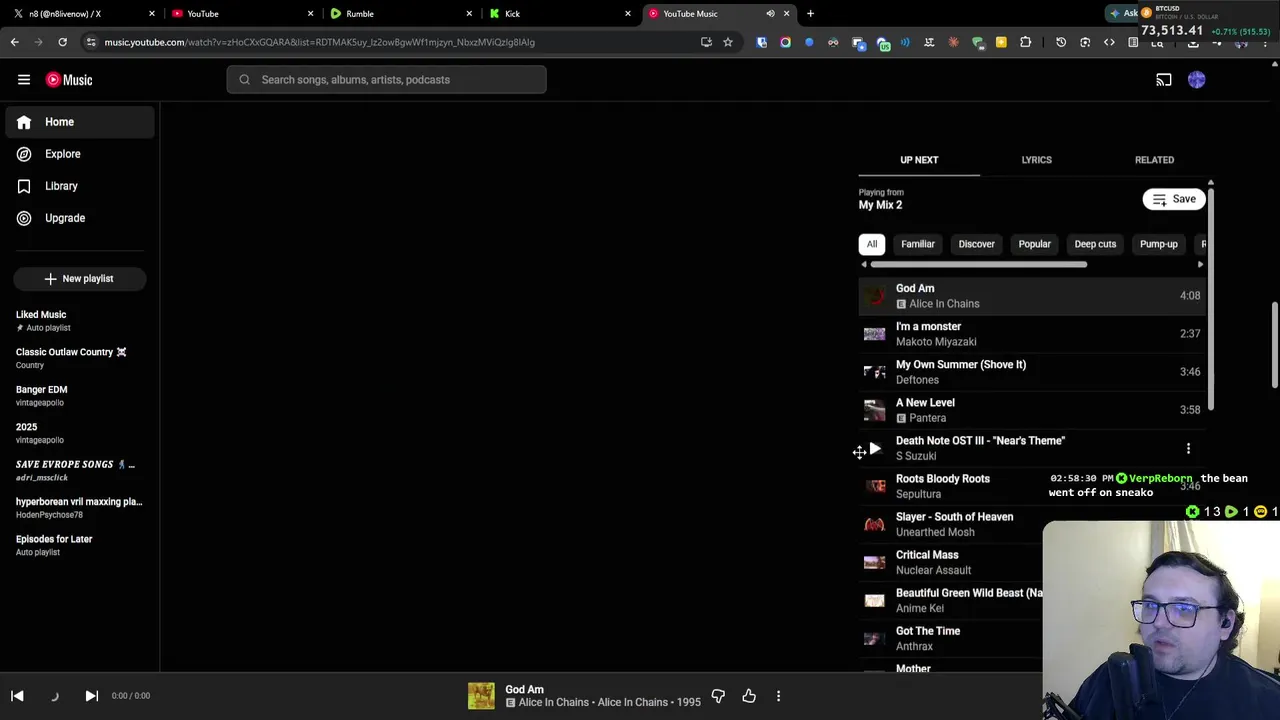Select the Popular filter chip
The height and width of the screenshot is (720, 1280).
[1034, 244]
